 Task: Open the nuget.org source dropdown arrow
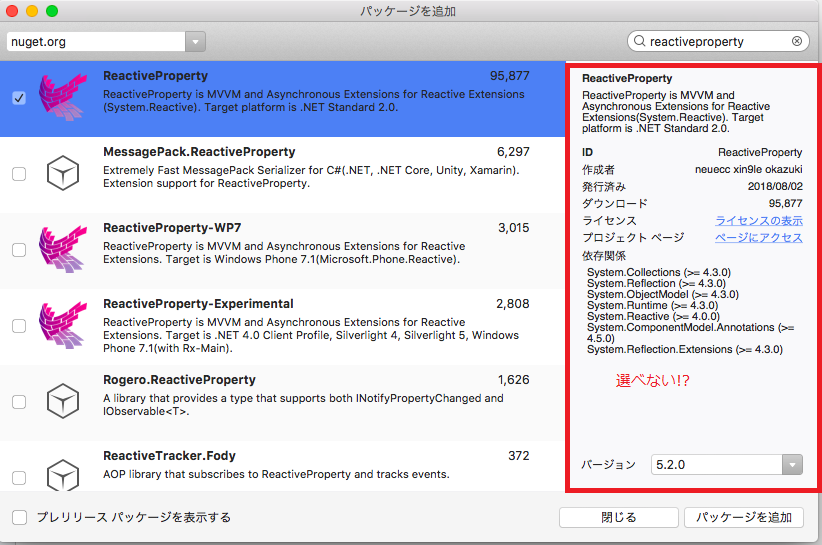tap(195, 41)
